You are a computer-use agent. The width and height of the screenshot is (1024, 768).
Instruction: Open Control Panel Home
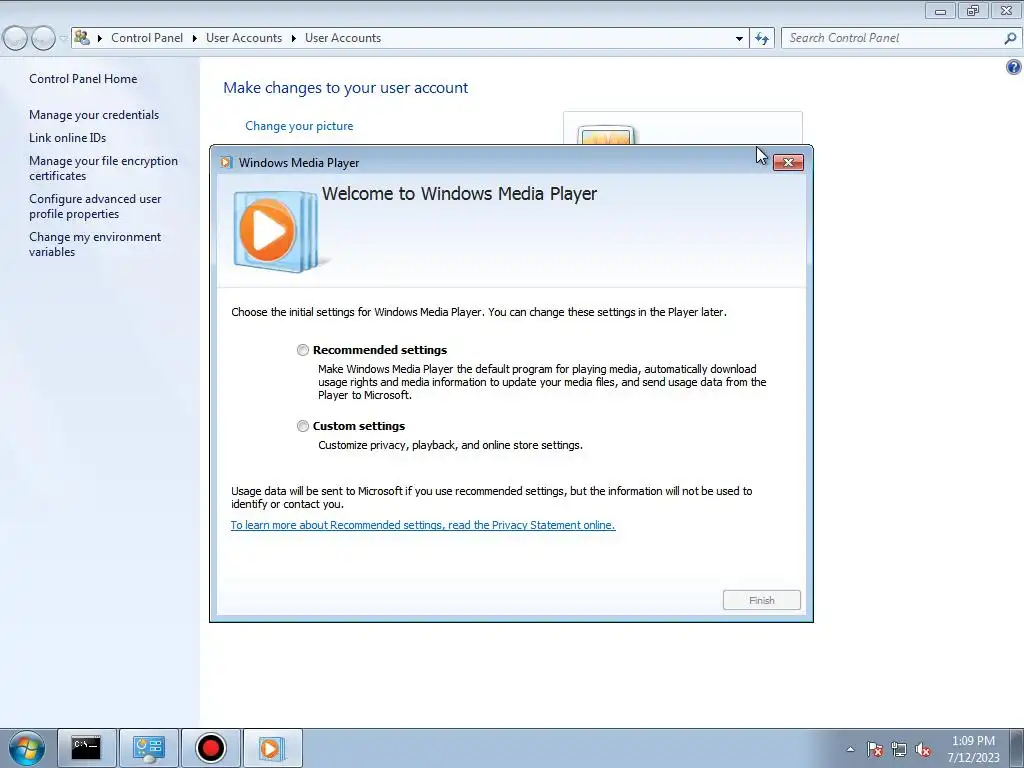click(x=83, y=79)
